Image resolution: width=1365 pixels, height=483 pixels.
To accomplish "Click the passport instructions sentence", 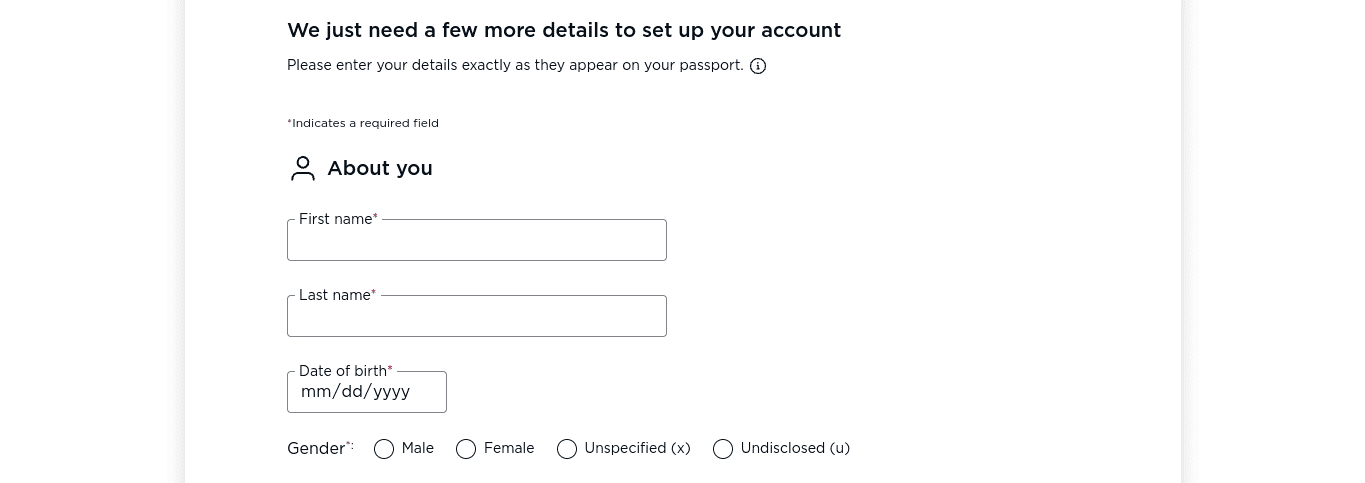I will click(x=515, y=66).
